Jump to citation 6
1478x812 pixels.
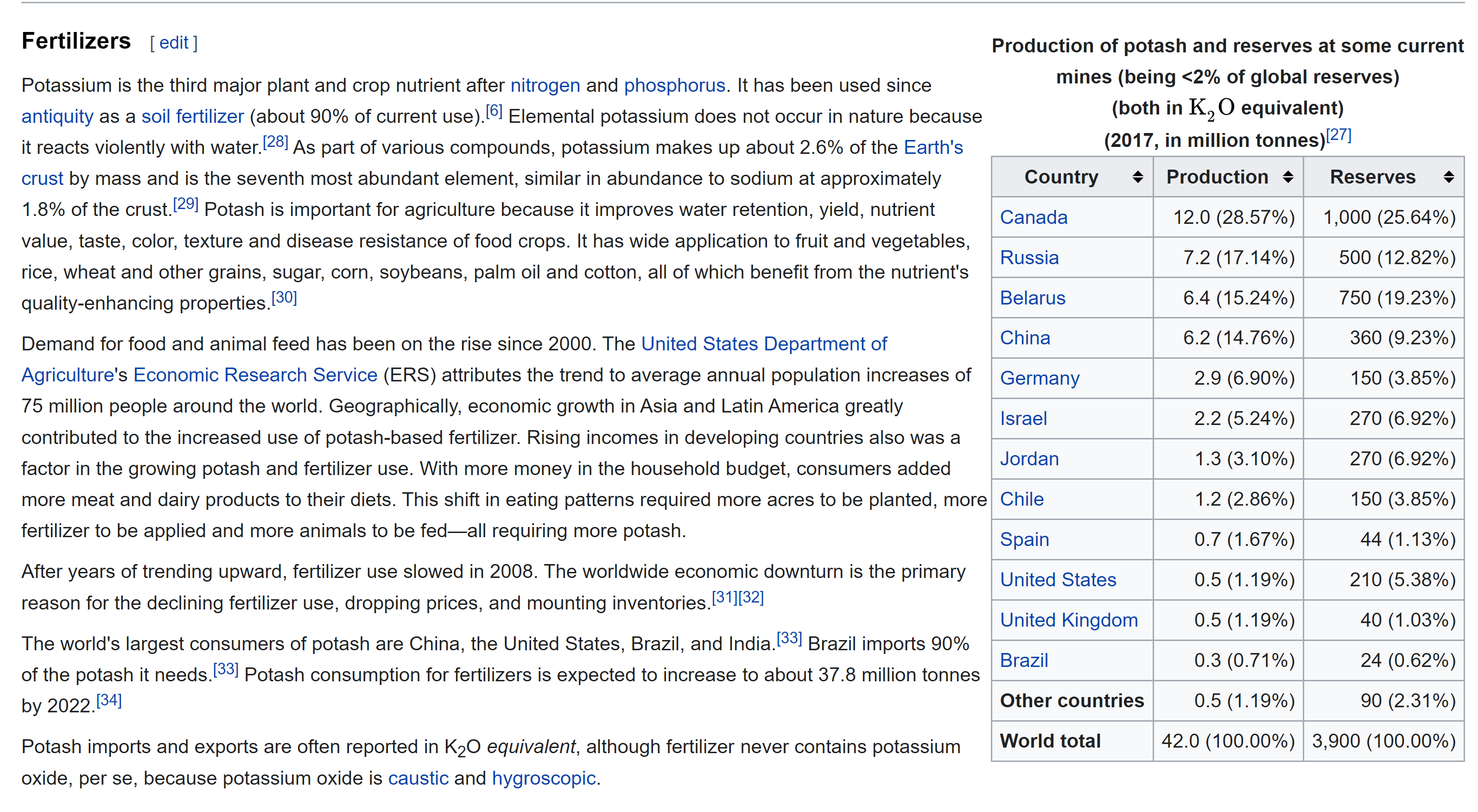pos(494,111)
